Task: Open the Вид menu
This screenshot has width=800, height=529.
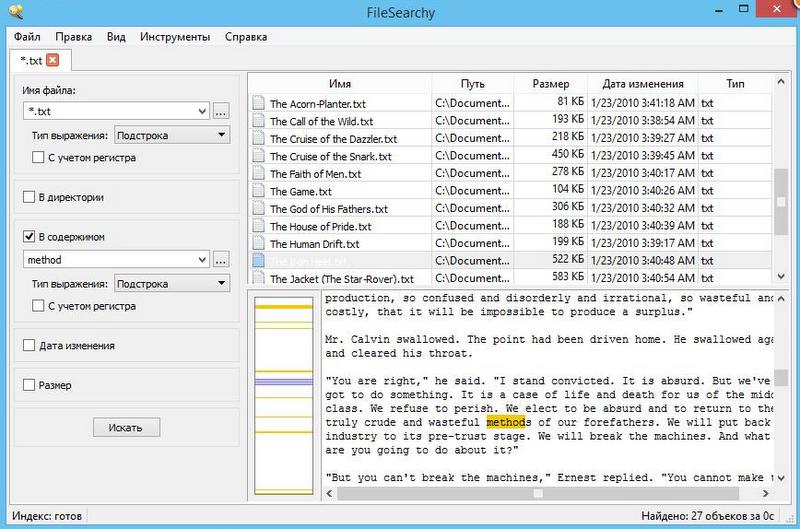Action: [x=116, y=37]
